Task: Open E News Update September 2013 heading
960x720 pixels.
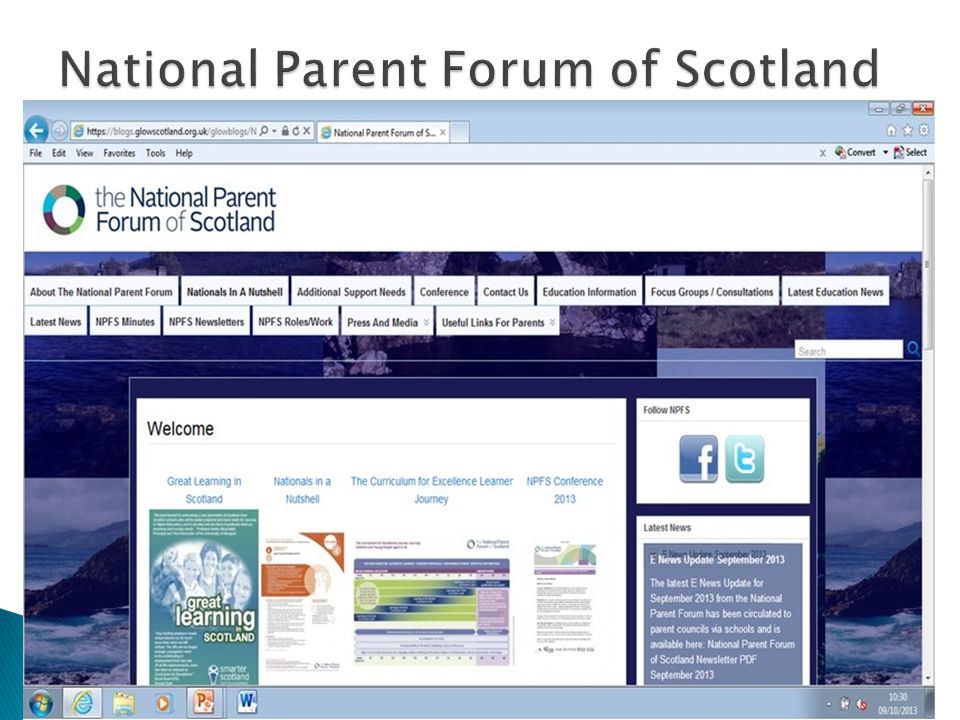Action: coord(717,559)
